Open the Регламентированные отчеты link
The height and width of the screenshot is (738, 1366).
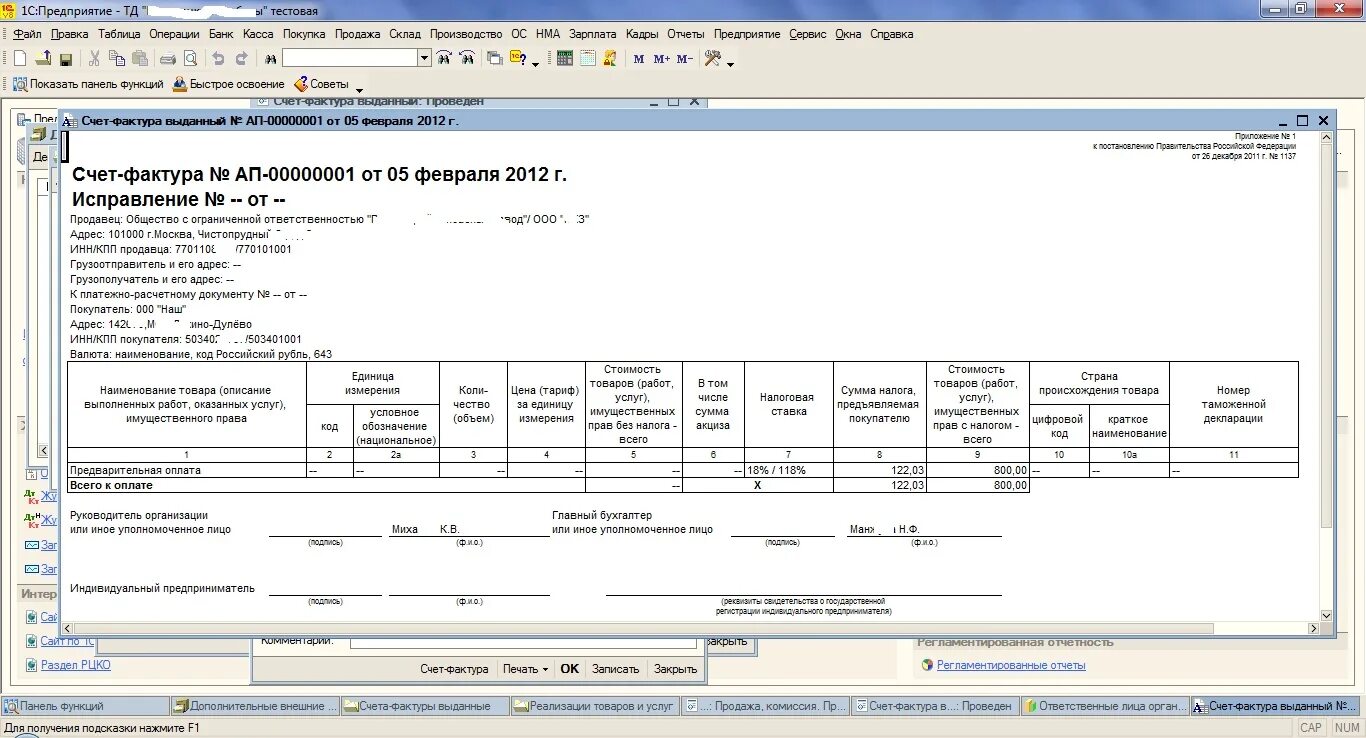(x=1011, y=665)
